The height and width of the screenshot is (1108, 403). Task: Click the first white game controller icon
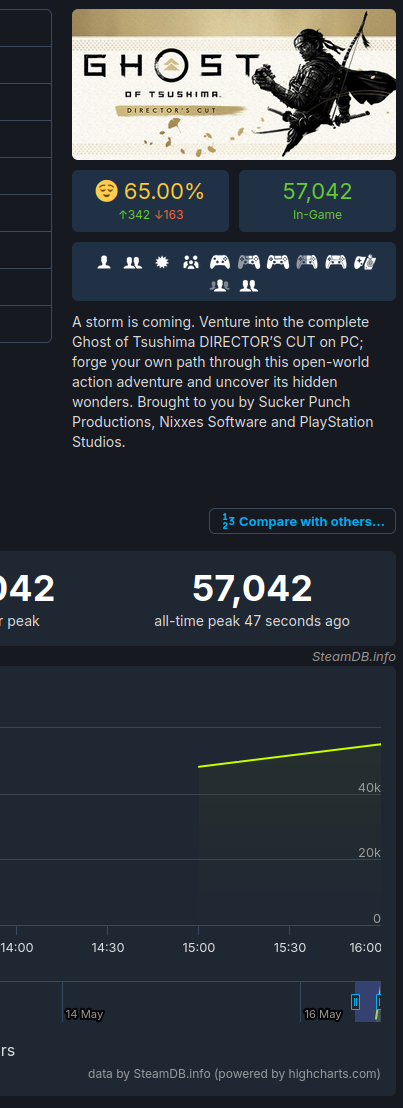(220, 263)
